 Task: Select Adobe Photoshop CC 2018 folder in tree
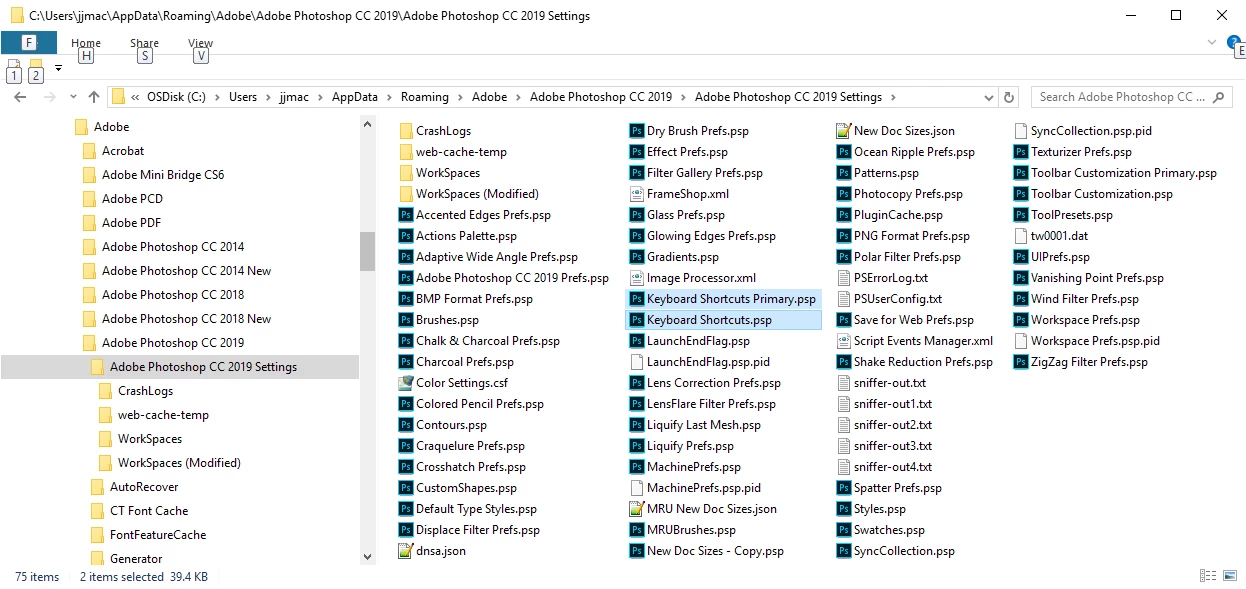(x=173, y=295)
